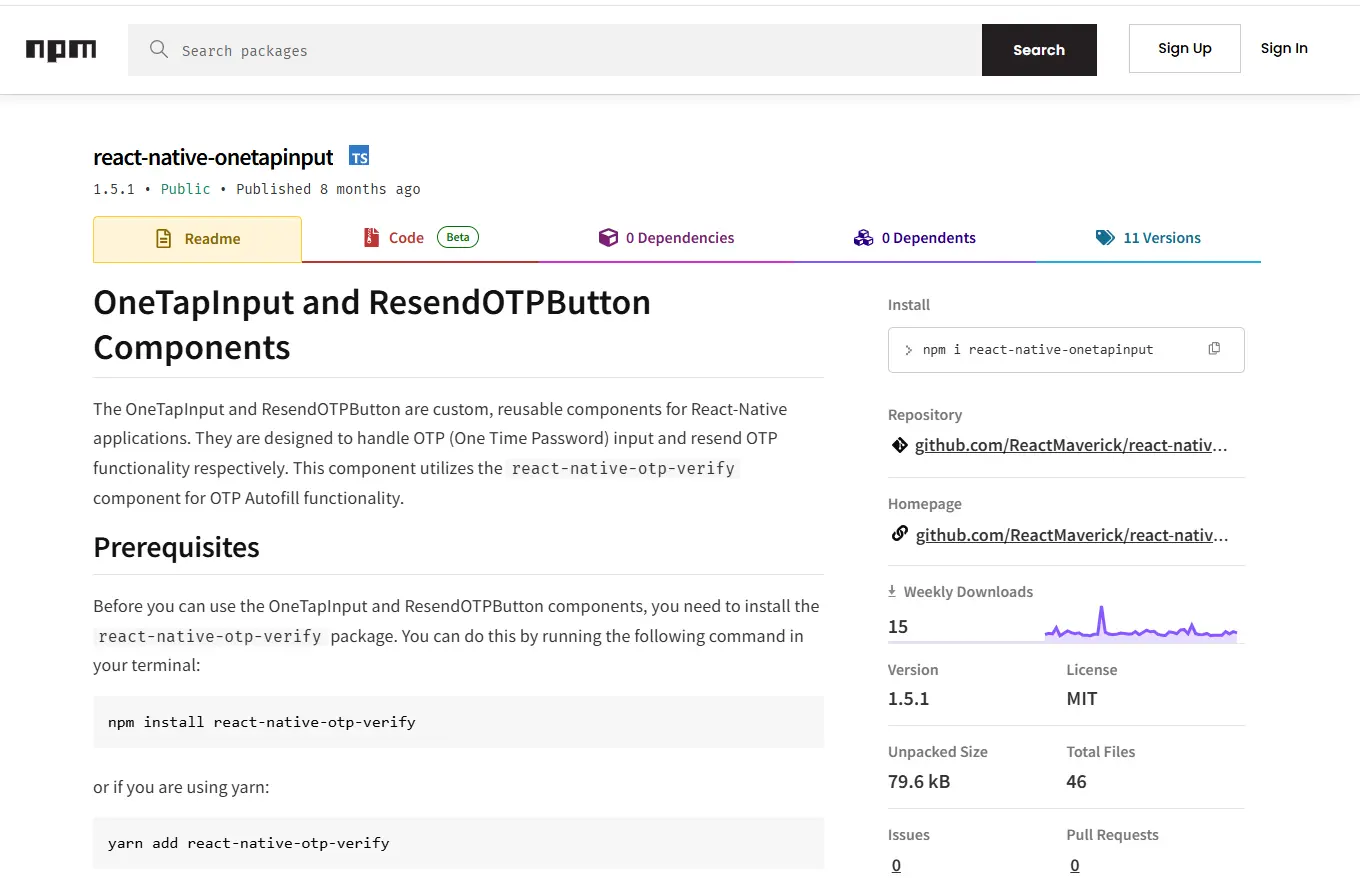Click the Sign In link

coord(1284,48)
